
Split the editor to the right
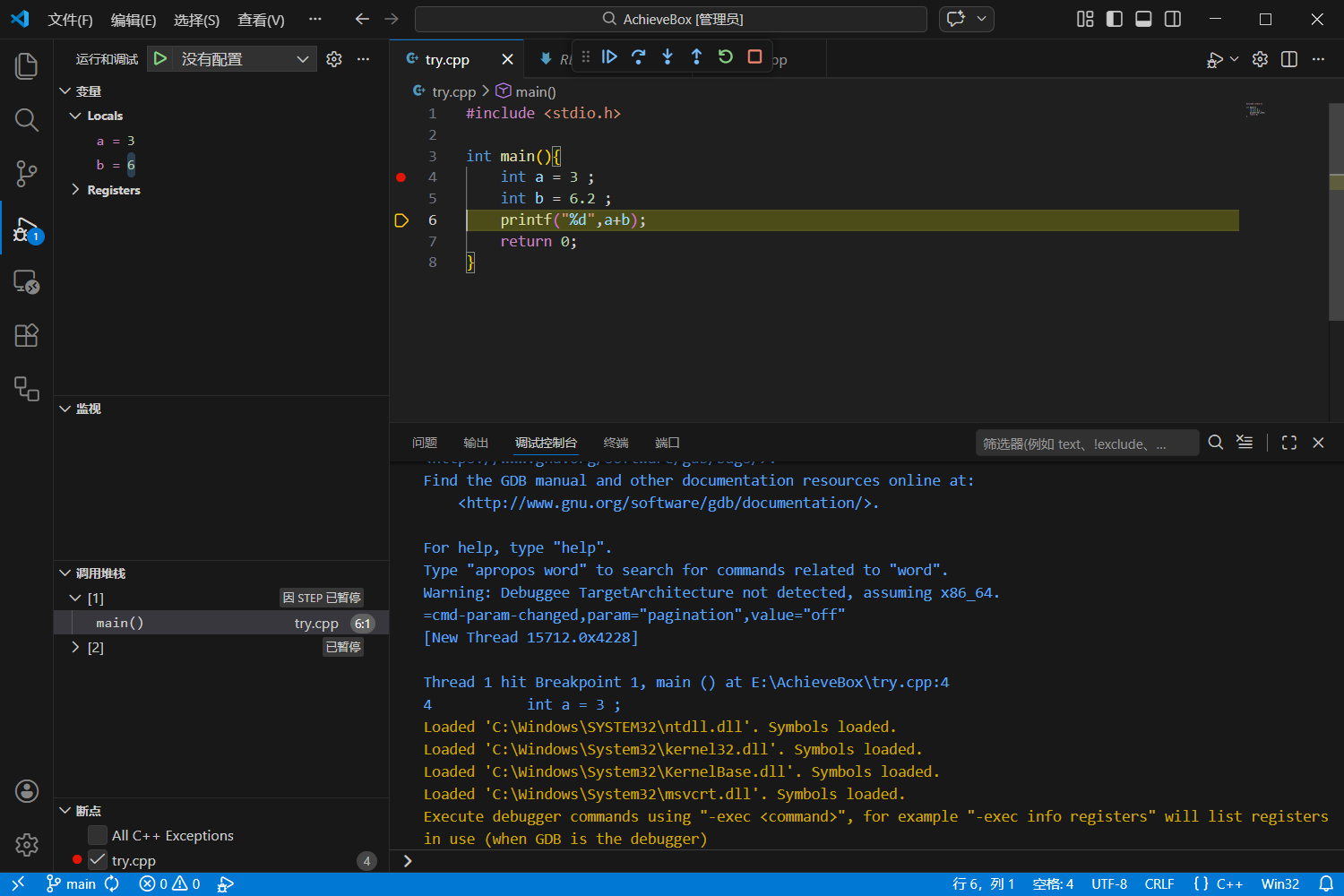[x=1289, y=59]
